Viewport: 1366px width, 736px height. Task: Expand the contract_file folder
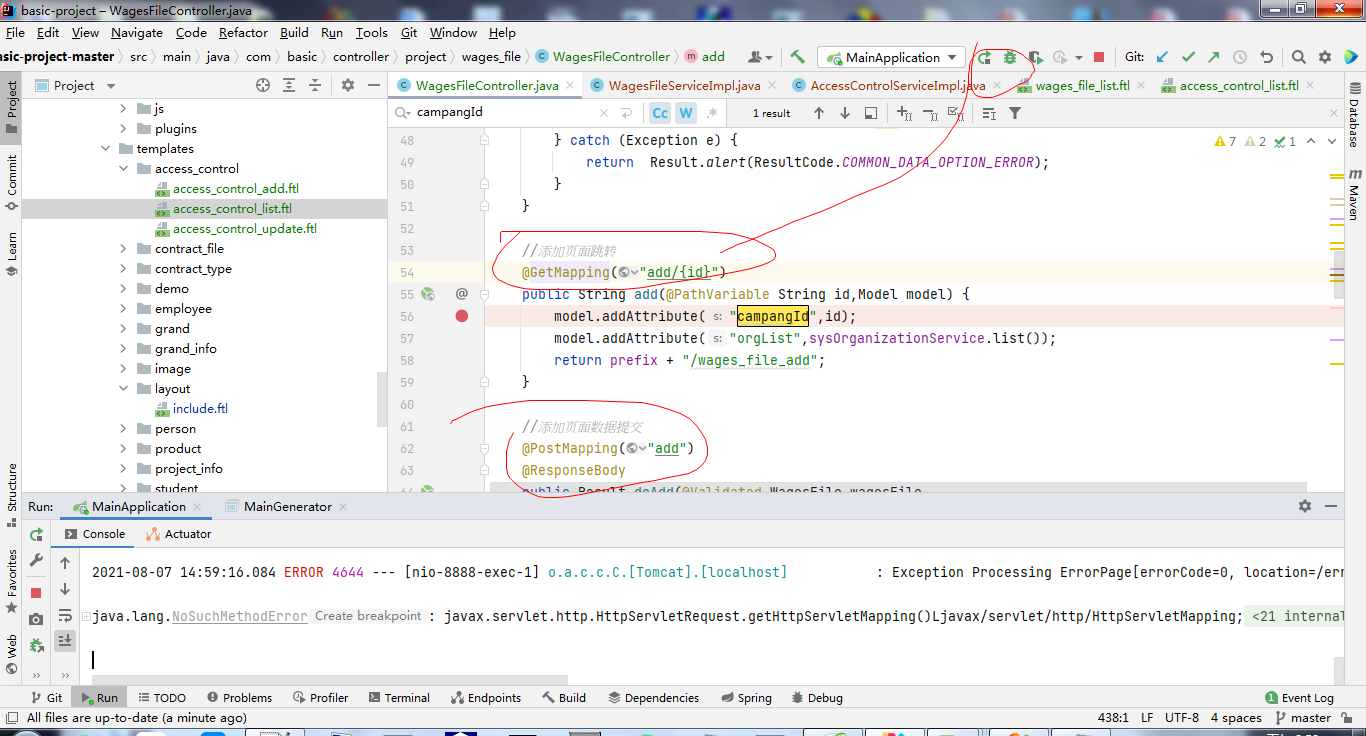click(124, 249)
